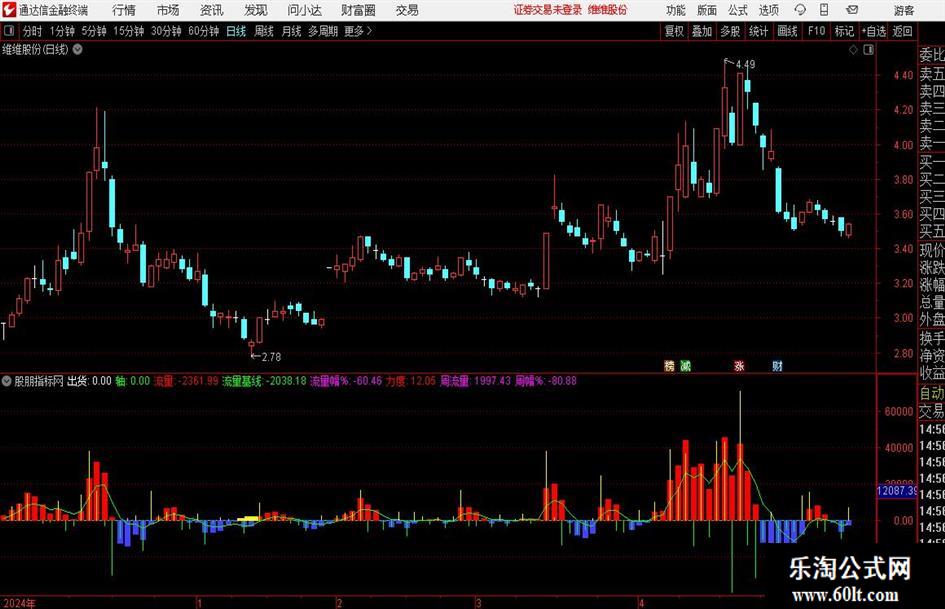Viewport: 945px width, 609px height.
Task: Open the 版面 menu
Action: 706,10
